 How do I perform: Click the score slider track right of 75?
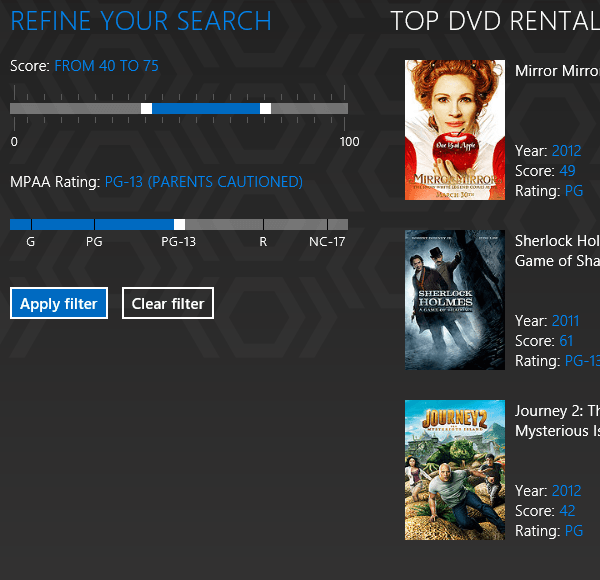310,109
